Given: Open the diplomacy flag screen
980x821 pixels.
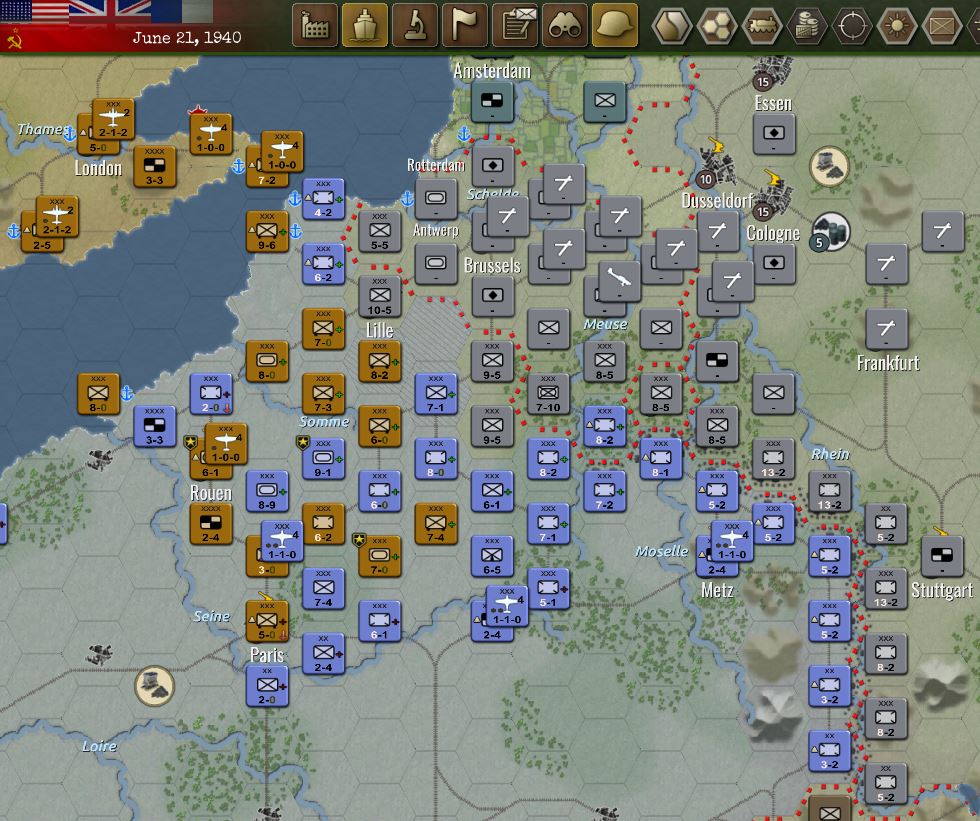Looking at the screenshot, I should (465, 25).
